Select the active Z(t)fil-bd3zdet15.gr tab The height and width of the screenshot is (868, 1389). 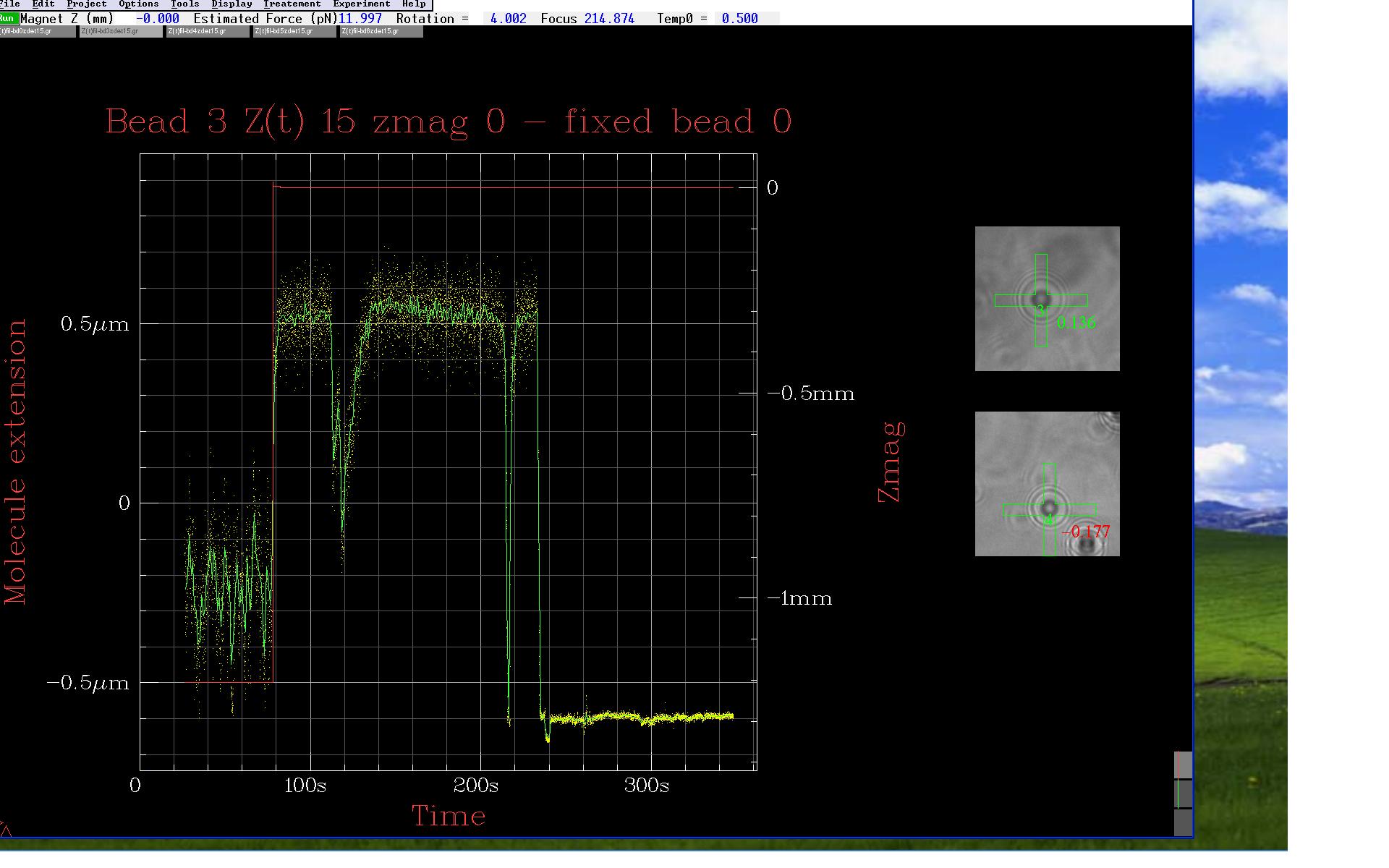coord(120,32)
